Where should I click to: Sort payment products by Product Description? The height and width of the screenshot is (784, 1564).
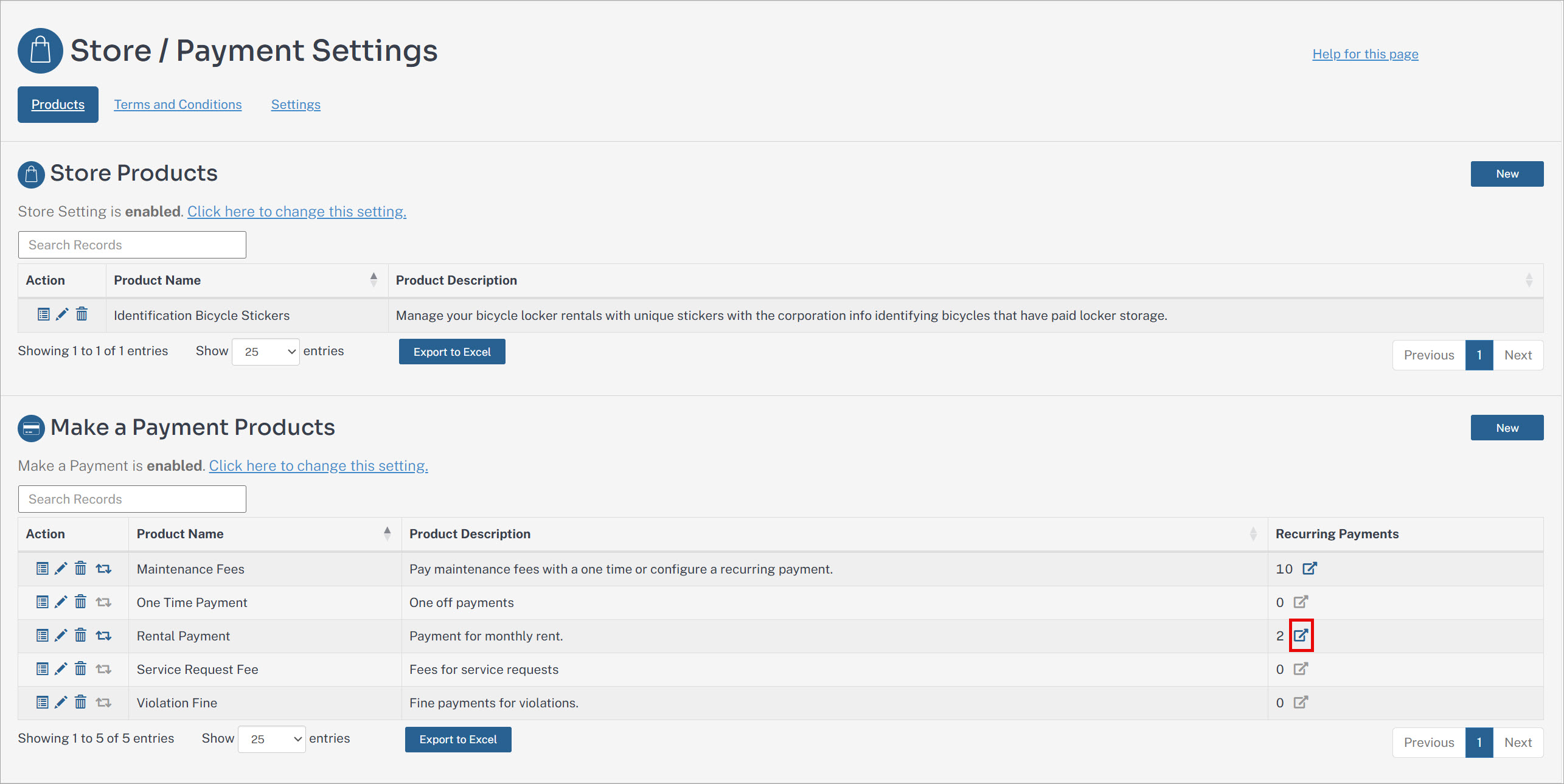835,533
